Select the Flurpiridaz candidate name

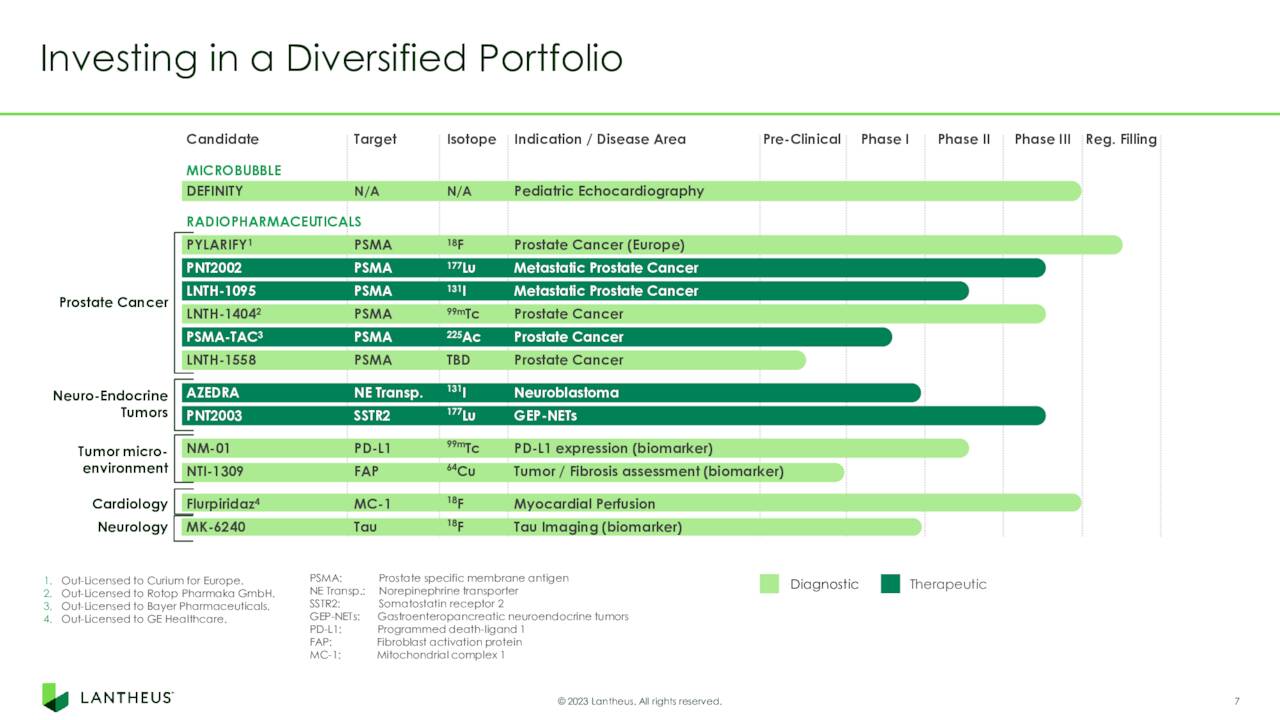(x=223, y=504)
